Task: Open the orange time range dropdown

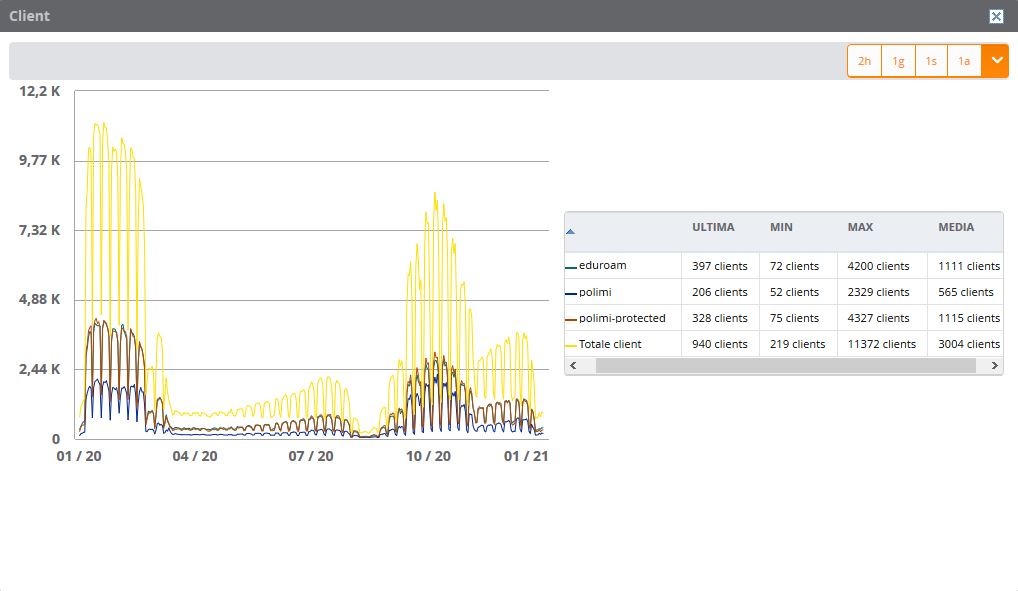Action: (x=995, y=61)
